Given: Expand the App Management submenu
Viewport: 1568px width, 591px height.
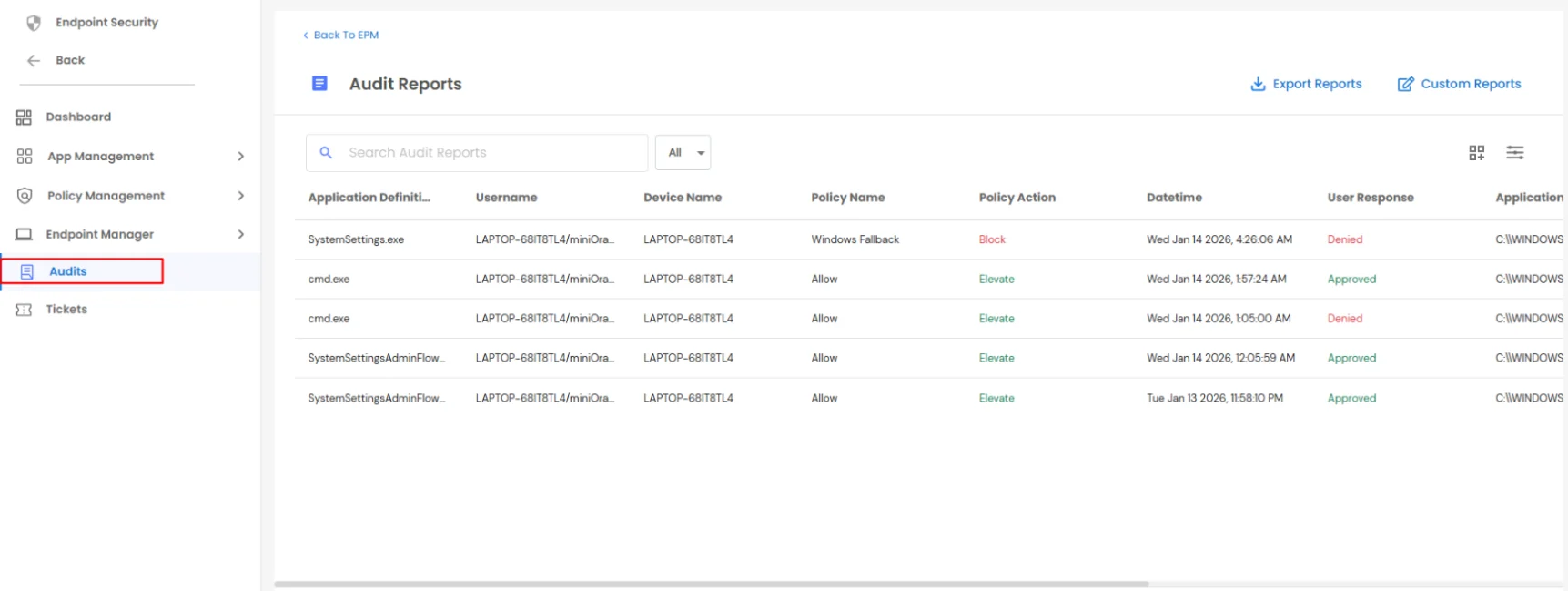Looking at the screenshot, I should (x=241, y=157).
